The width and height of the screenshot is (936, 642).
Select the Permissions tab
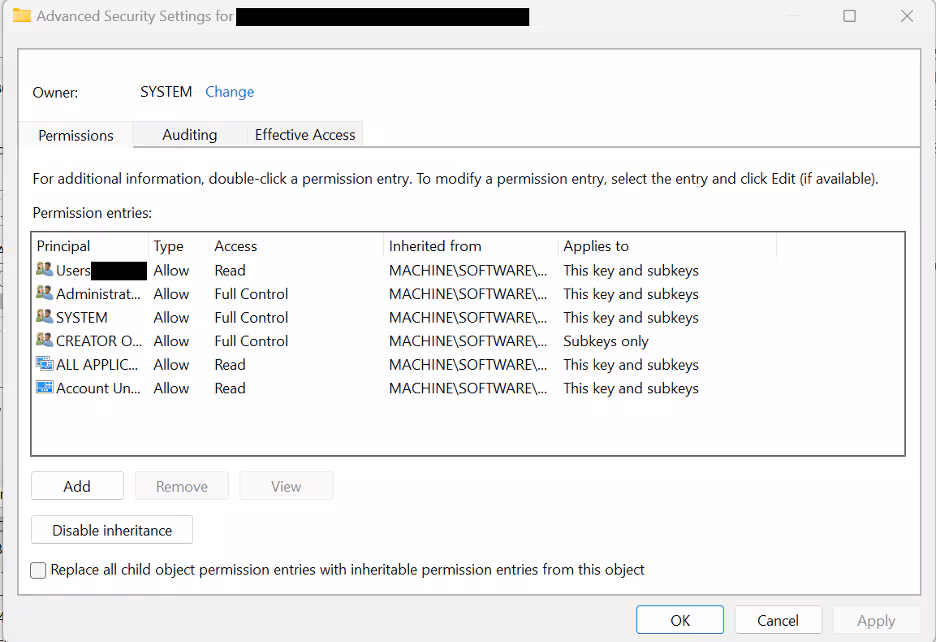coord(76,135)
